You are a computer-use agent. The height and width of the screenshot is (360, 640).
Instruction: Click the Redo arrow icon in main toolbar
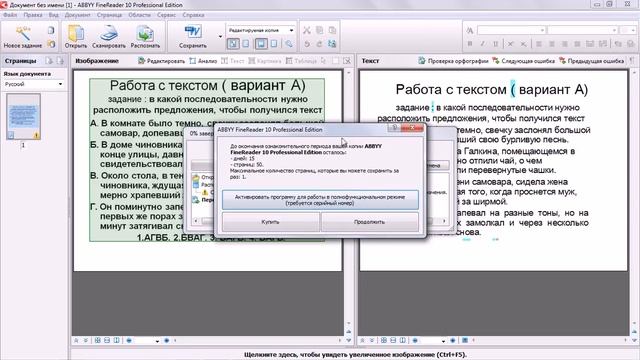[320, 44]
